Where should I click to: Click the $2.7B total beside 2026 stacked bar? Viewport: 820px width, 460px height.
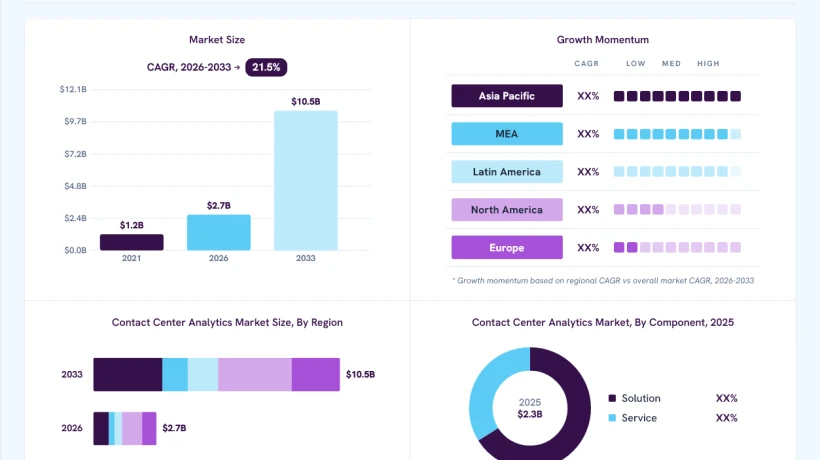[x=174, y=428]
